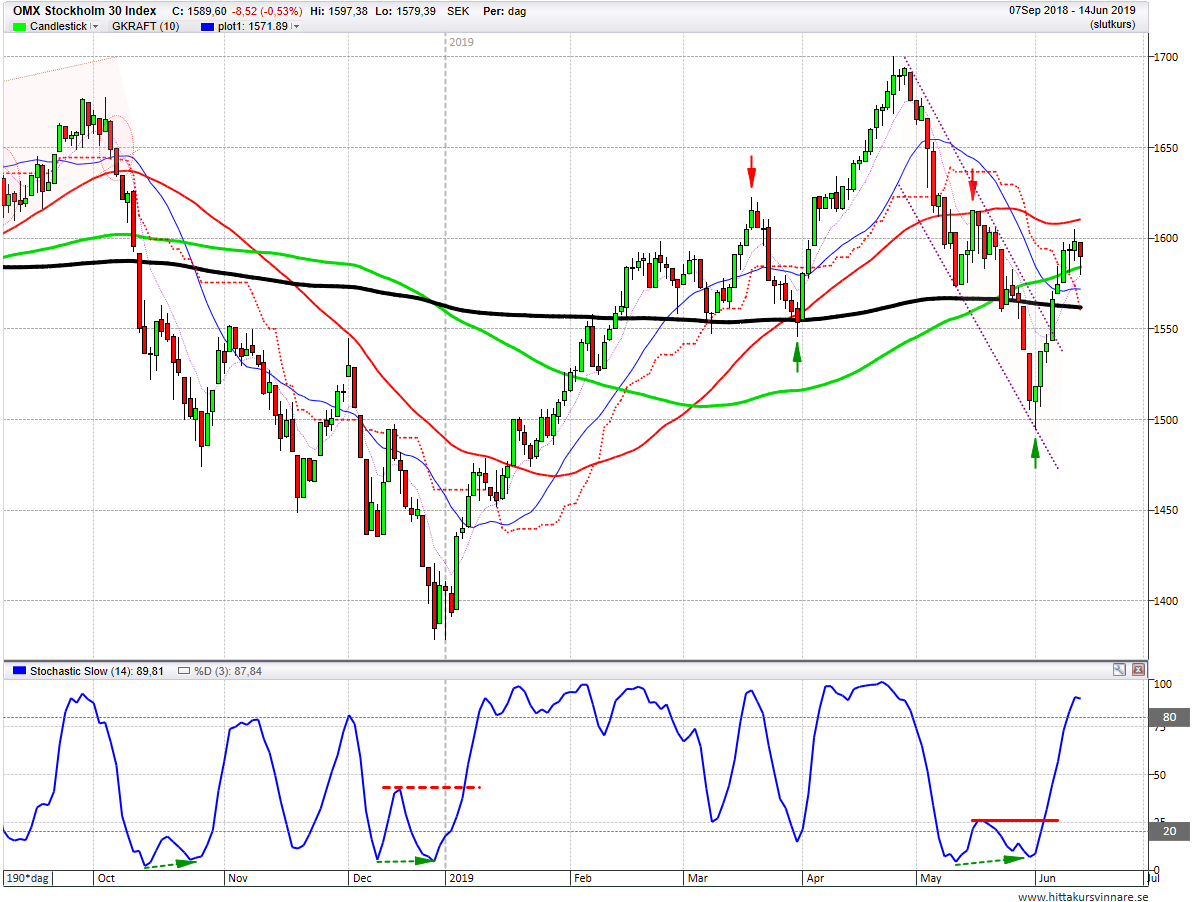Toggle the %D (3) line checkbox
This screenshot has height=902, width=1193.
[x=183, y=671]
